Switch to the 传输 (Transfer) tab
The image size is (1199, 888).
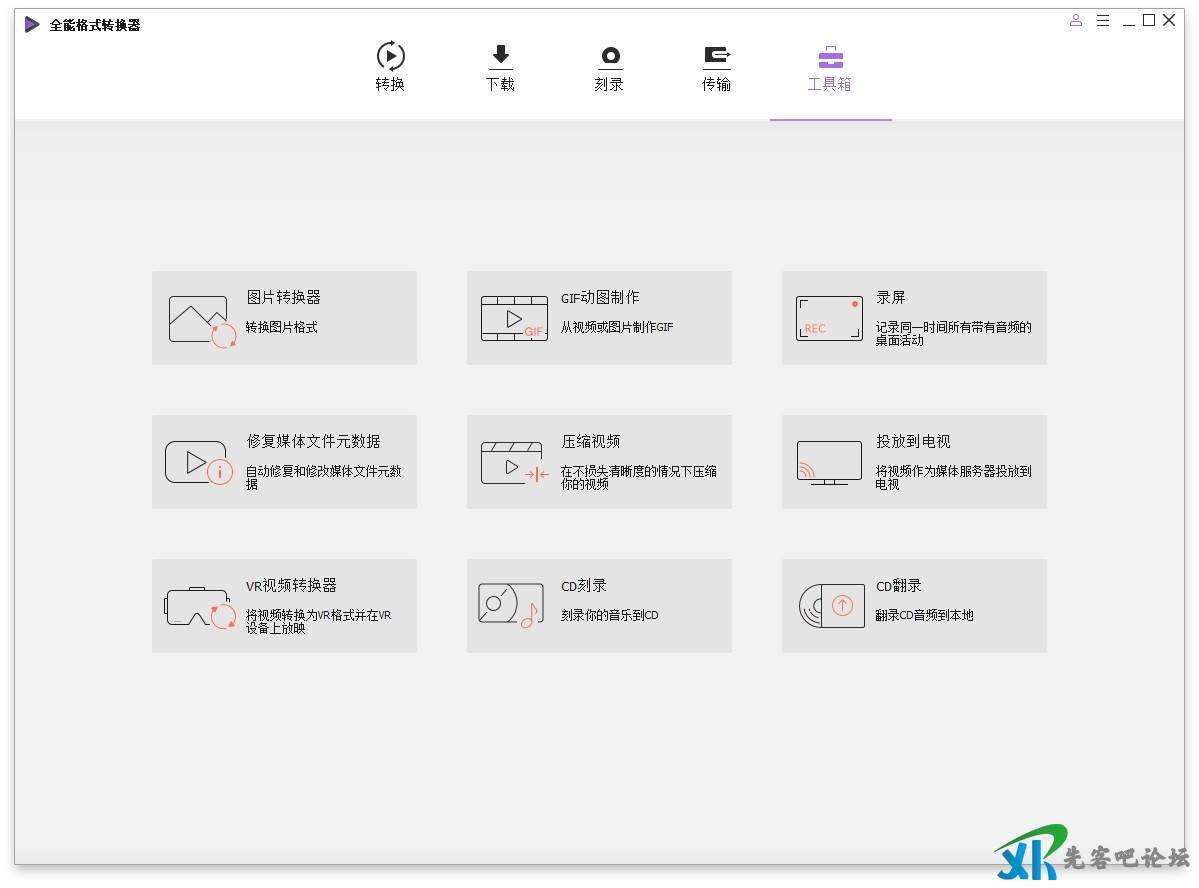(716, 68)
